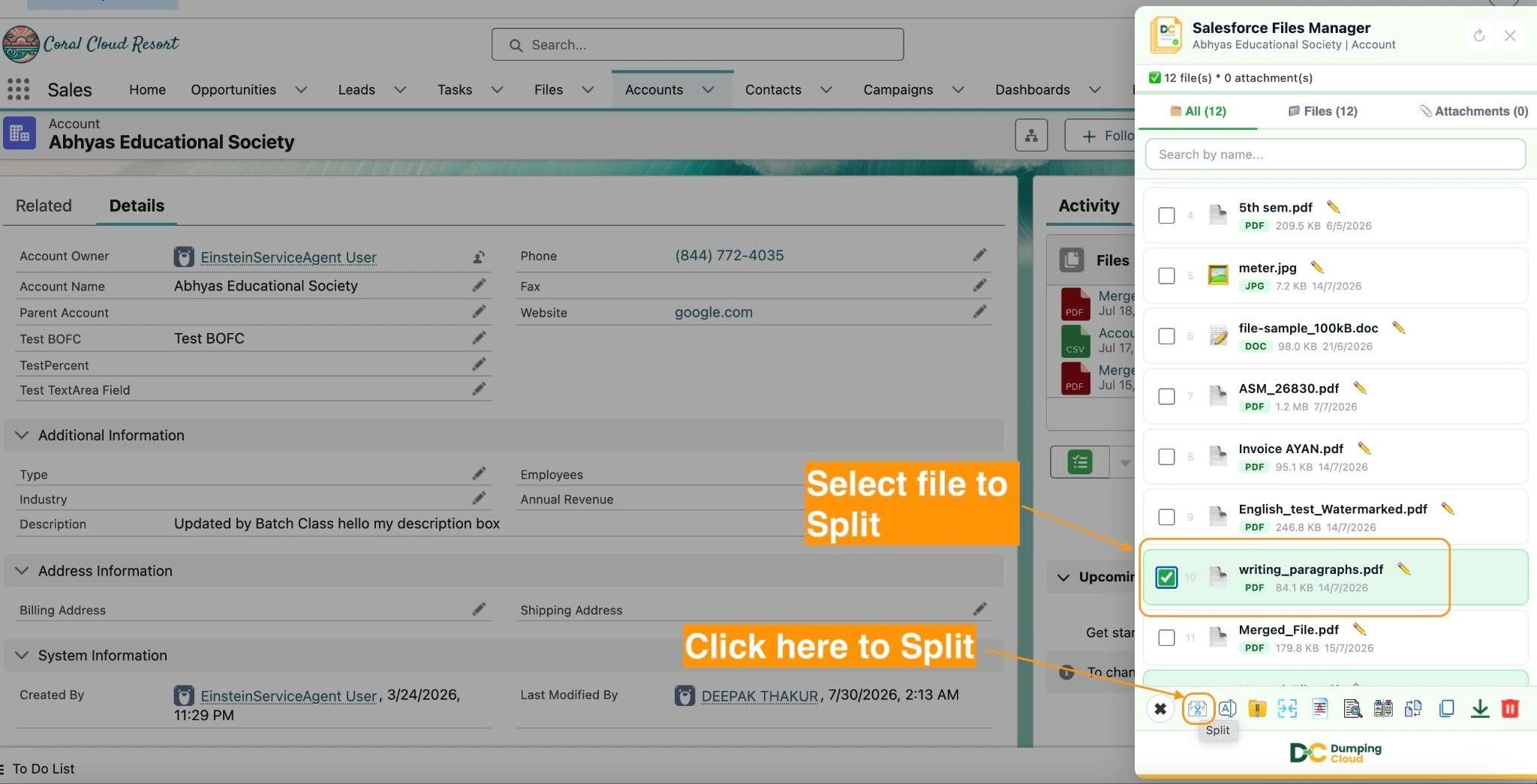Check the Merged_File.pdf checkbox
Viewport: 1537px width, 784px height.
click(1166, 638)
